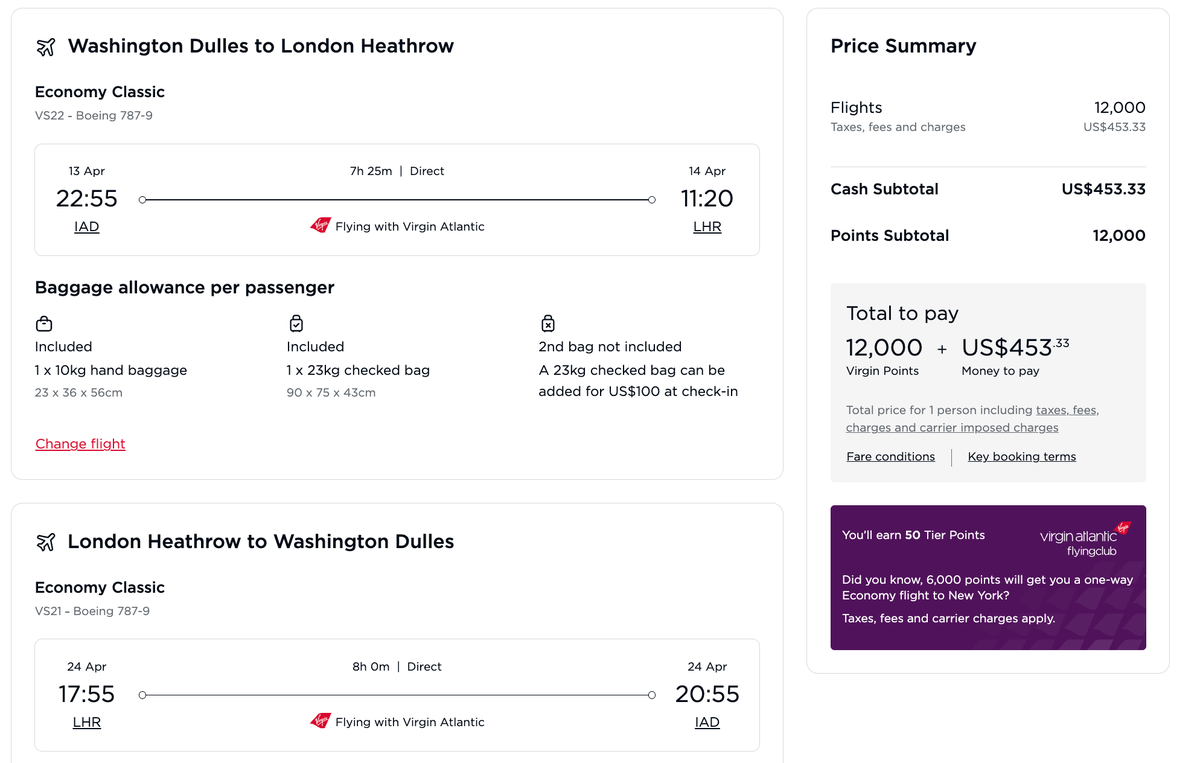Click the LHR departure code on return flight
Screen dimensions: 1200x763
(87, 722)
